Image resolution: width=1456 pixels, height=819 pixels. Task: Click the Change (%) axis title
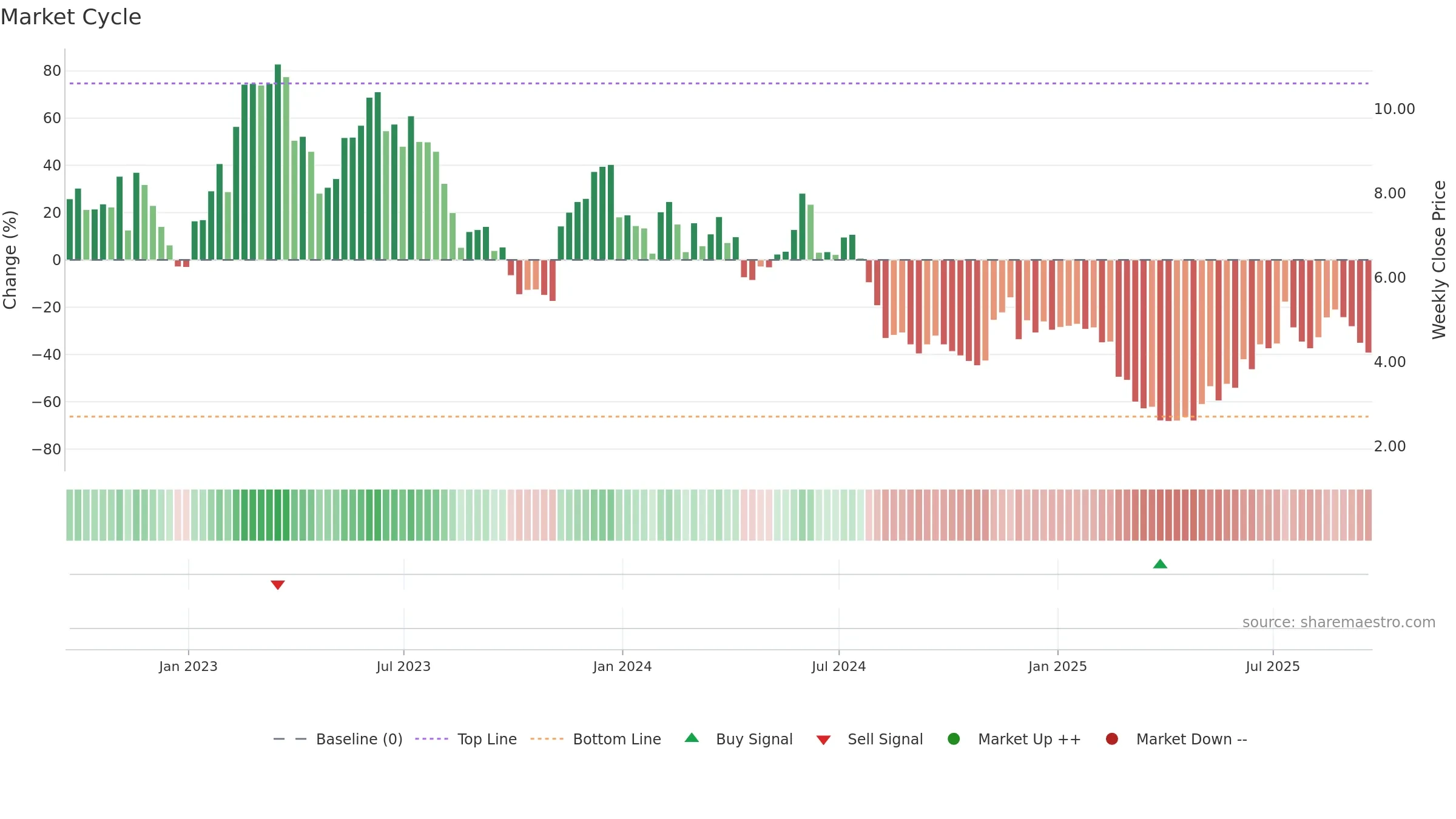(x=10, y=260)
